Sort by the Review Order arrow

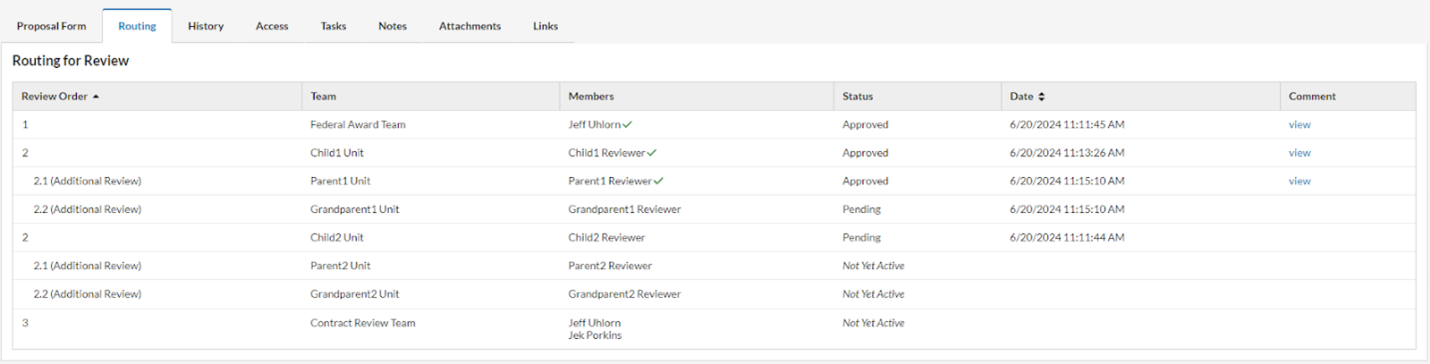(x=96, y=97)
